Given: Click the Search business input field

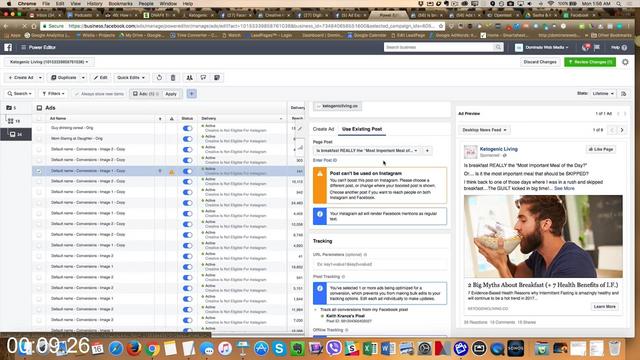Looking at the screenshot, I should point(439,47).
